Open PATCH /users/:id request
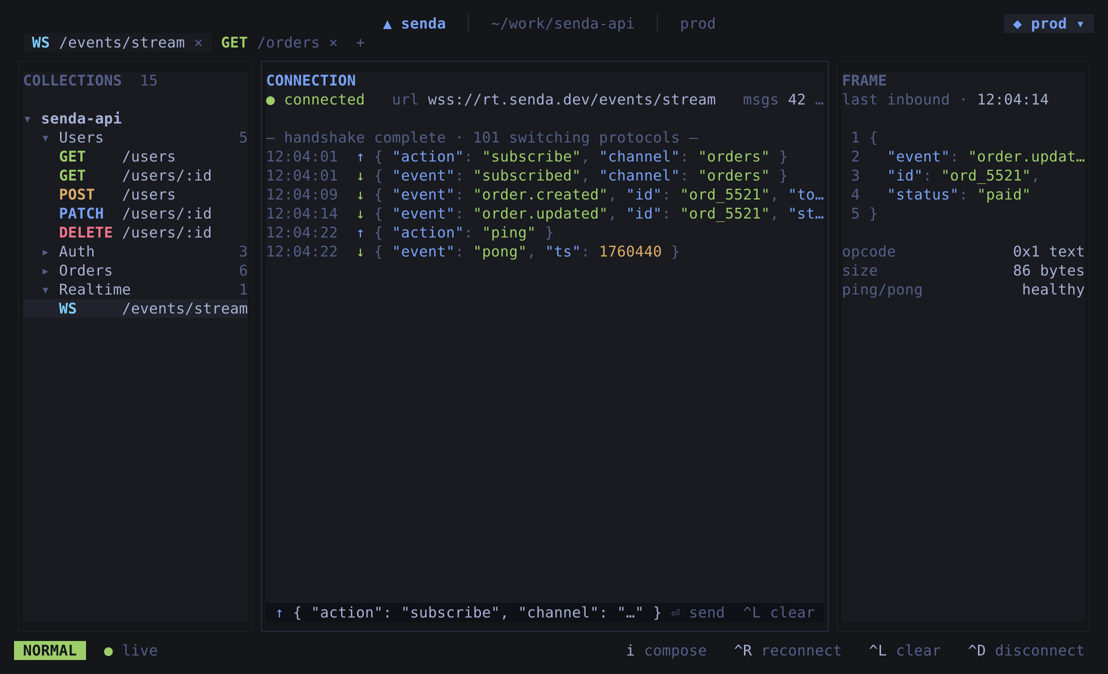1108x674 pixels. coord(136,213)
